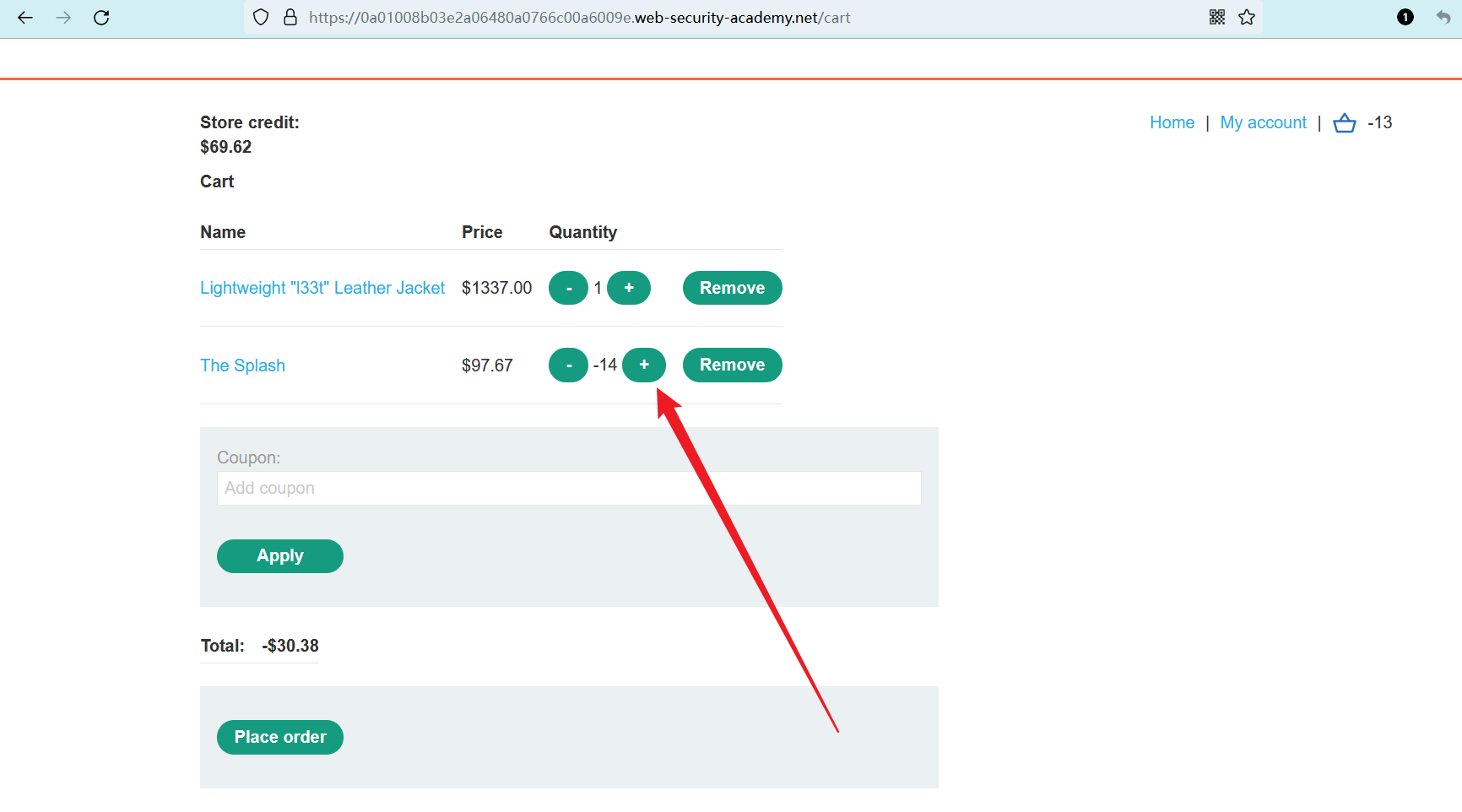Click the cart count -13
Viewport: 1462px width, 812px height.
coord(1380,123)
